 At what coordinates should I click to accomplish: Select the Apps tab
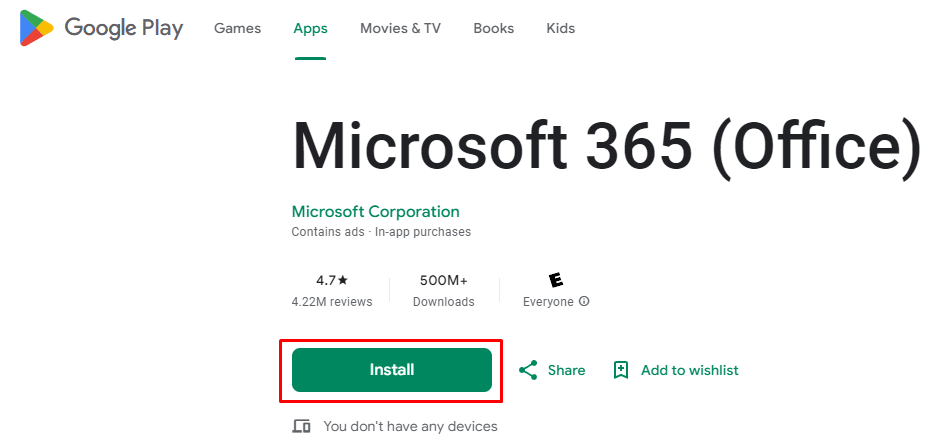[310, 29]
